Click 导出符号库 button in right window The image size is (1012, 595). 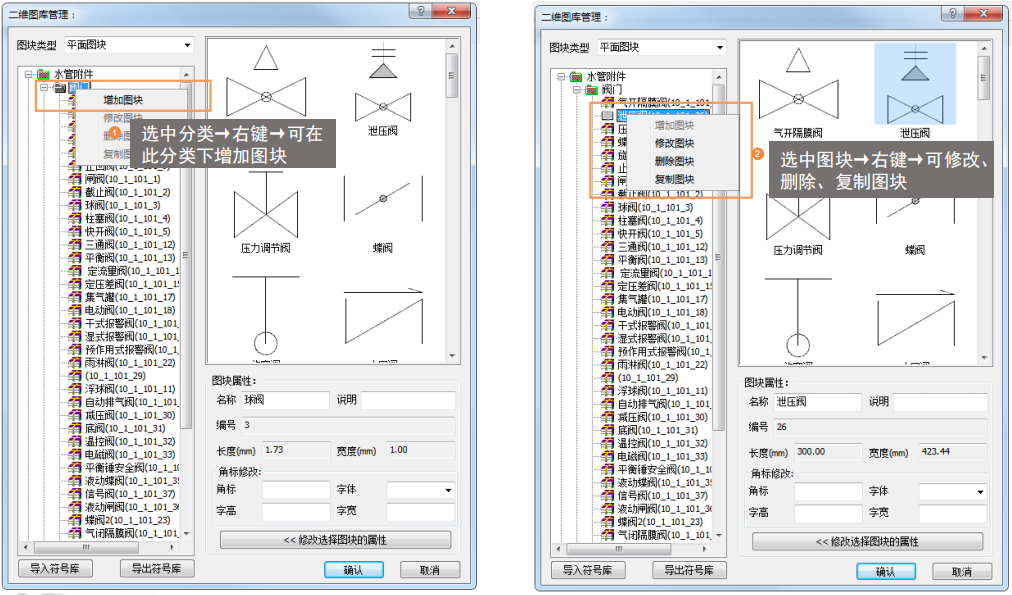coord(689,570)
